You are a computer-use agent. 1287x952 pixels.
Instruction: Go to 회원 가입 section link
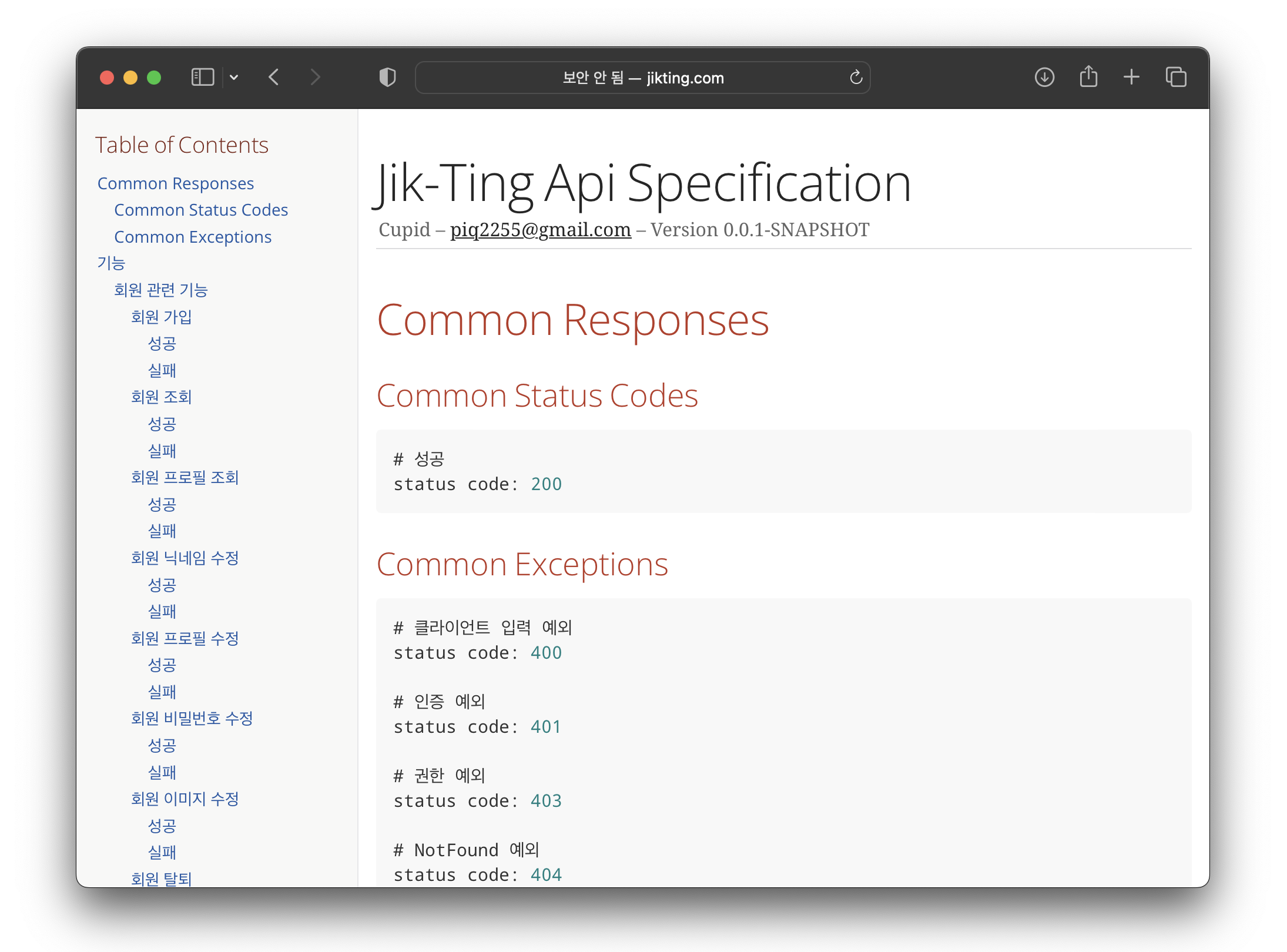[161, 317]
